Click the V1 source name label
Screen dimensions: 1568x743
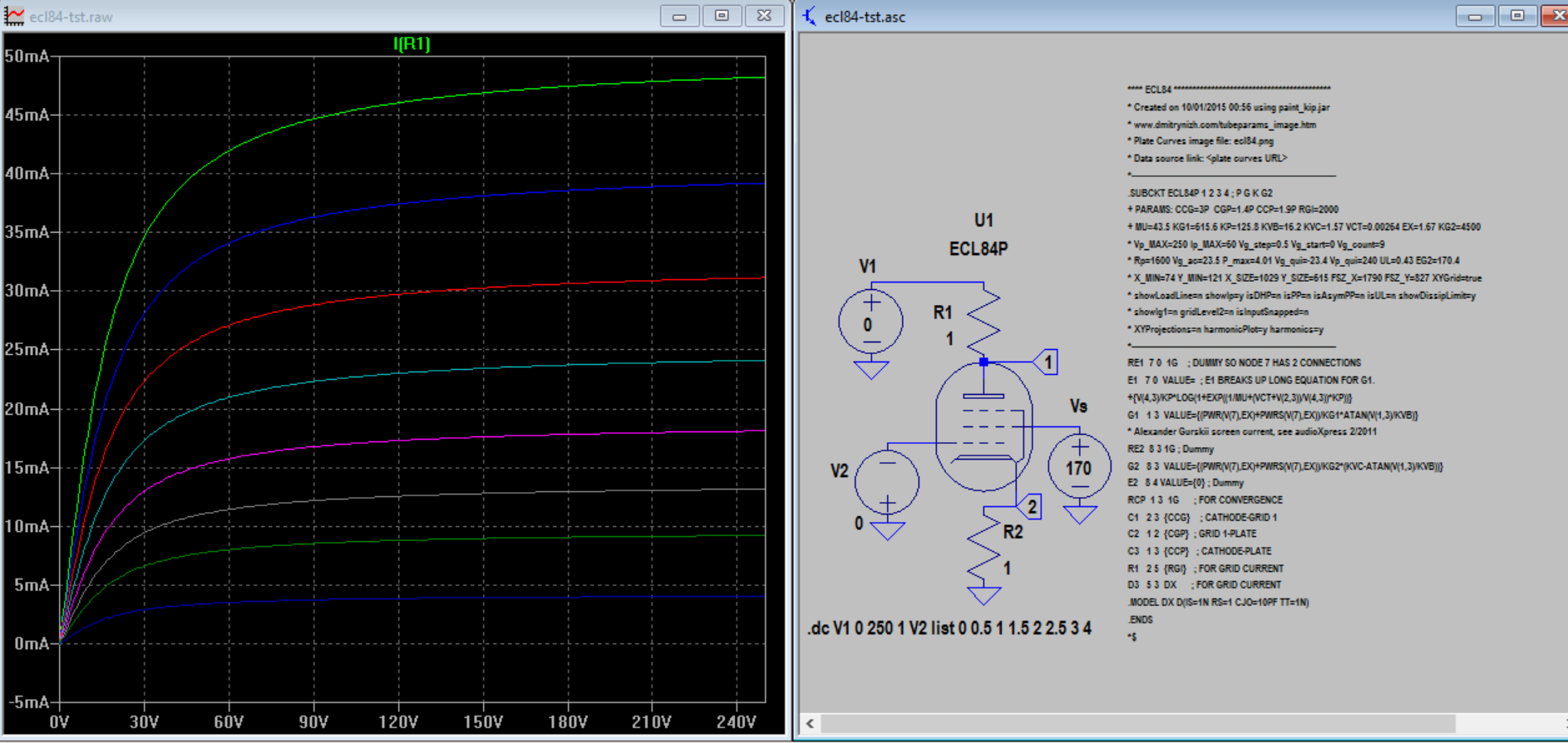click(867, 267)
